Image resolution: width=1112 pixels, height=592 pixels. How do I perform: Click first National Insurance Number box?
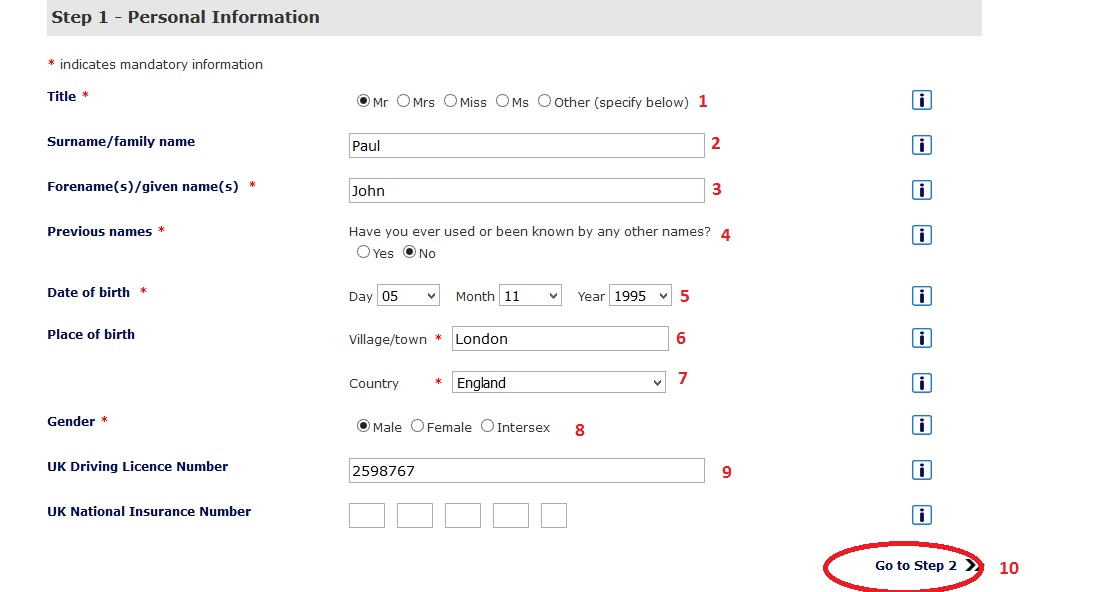point(367,515)
